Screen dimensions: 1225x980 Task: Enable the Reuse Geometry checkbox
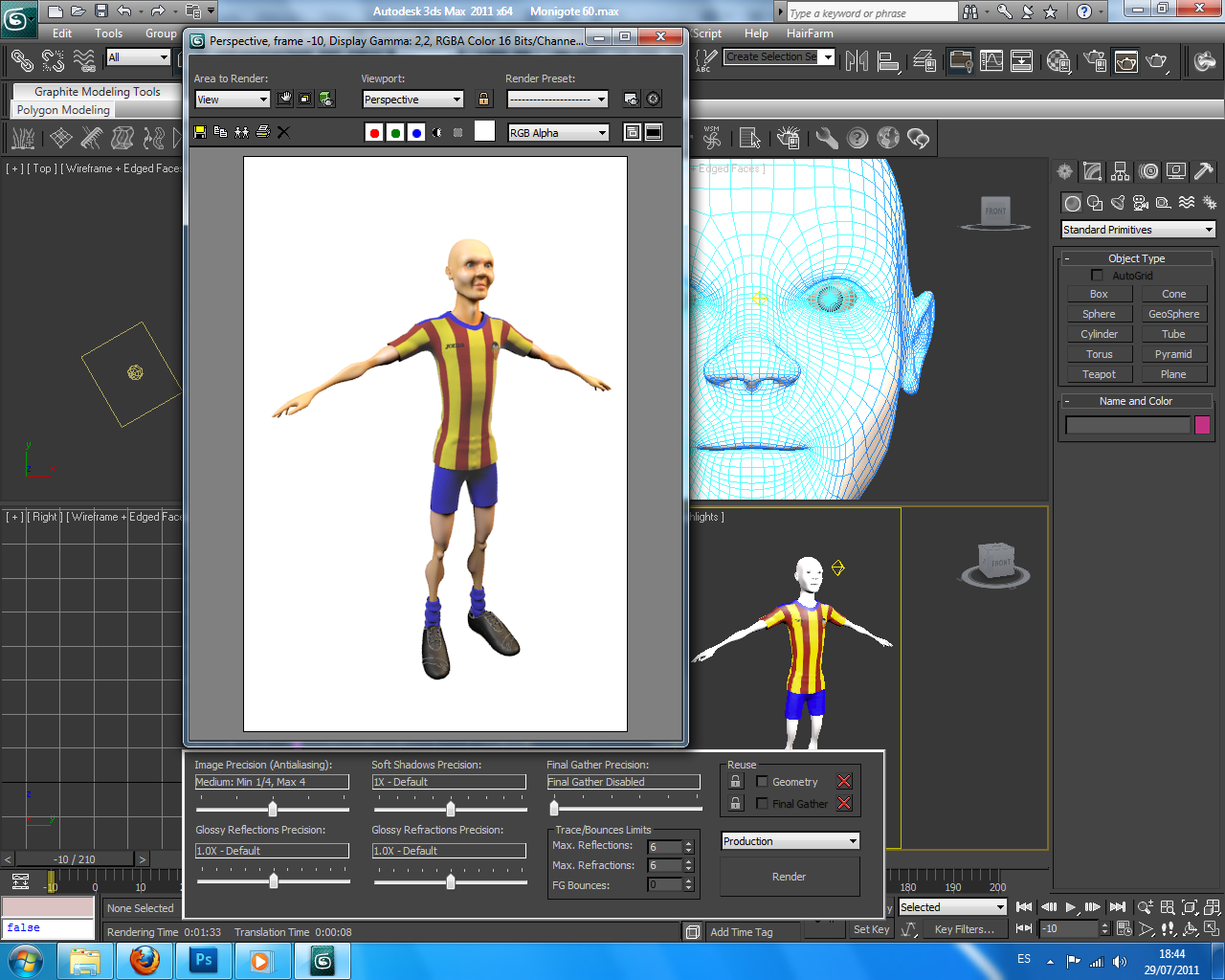[762, 782]
